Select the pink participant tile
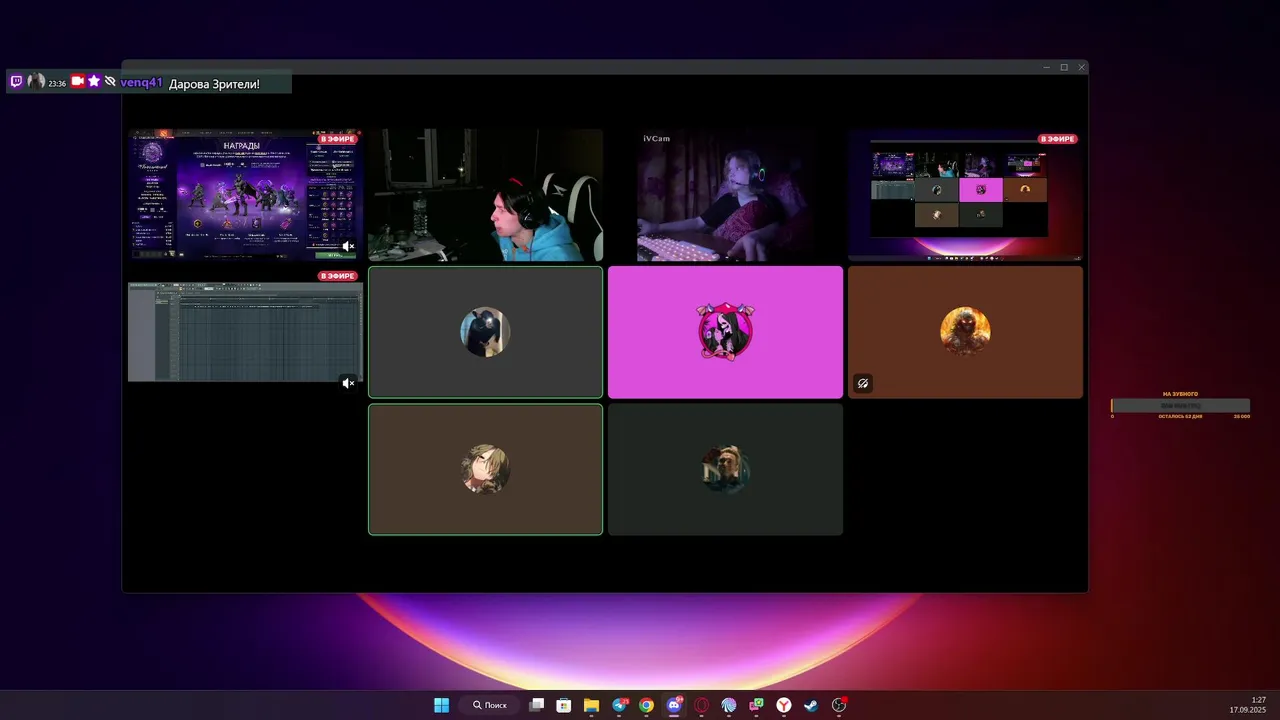This screenshot has width=1280, height=720. (x=725, y=332)
